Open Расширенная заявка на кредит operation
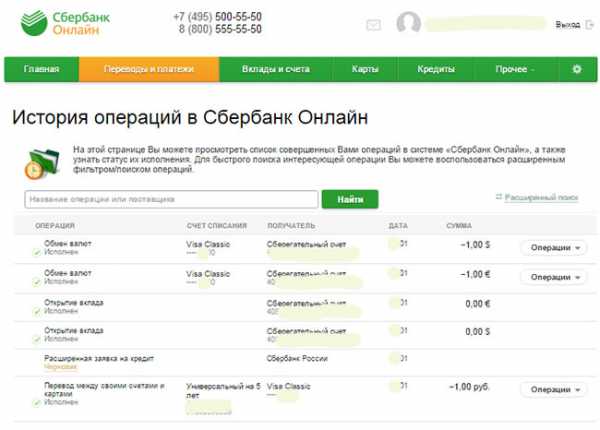 click(99, 359)
